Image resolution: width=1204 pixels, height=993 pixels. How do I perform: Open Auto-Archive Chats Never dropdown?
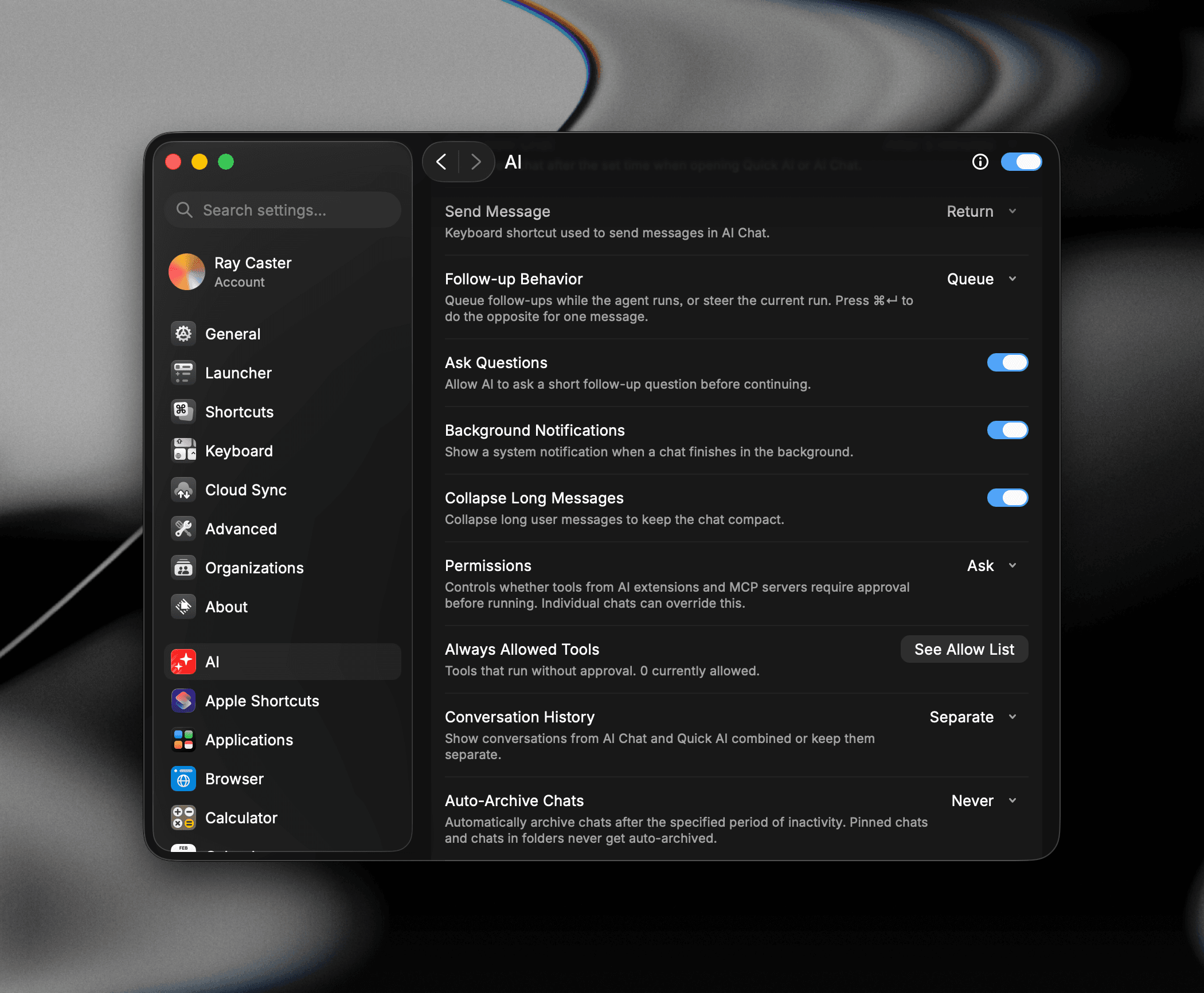click(984, 801)
